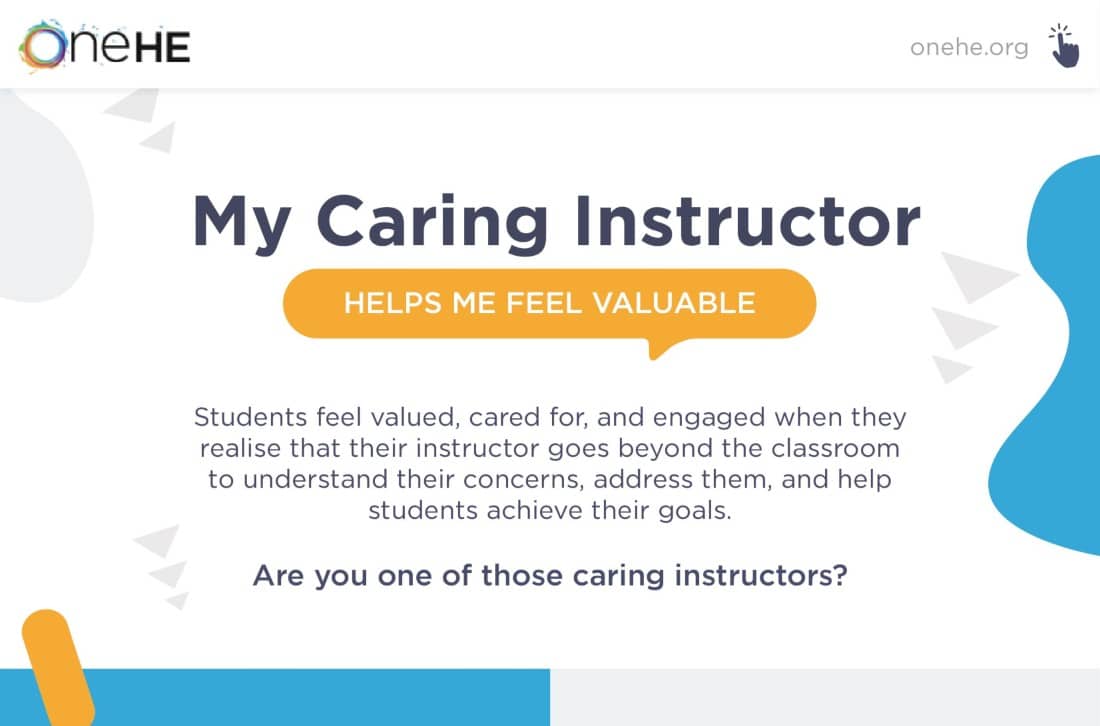Click the orange rounded bar at bottom left
Image resolution: width=1100 pixels, height=726 pixels.
58,668
